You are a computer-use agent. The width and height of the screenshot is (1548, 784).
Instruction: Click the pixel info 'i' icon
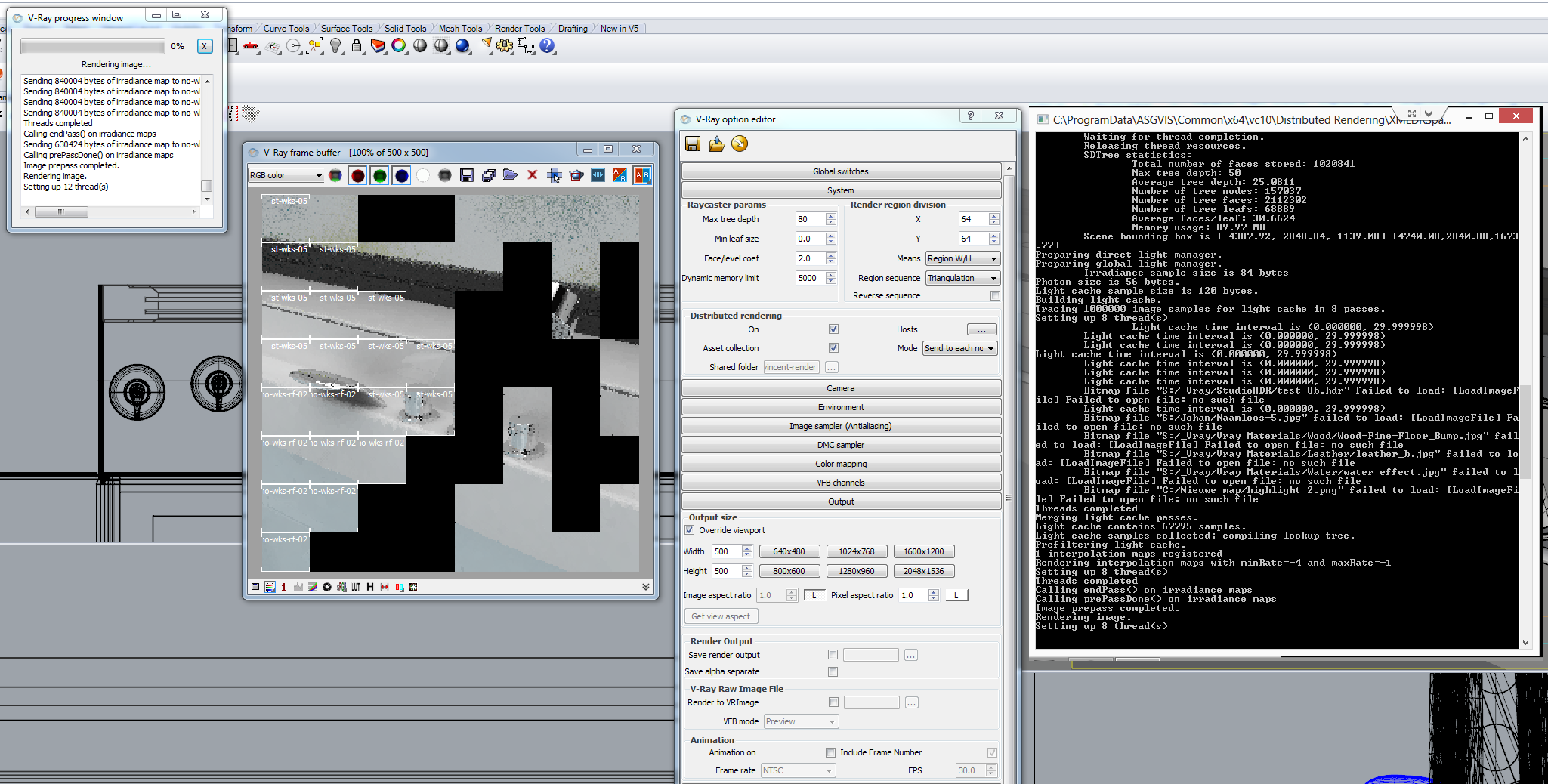tap(284, 587)
